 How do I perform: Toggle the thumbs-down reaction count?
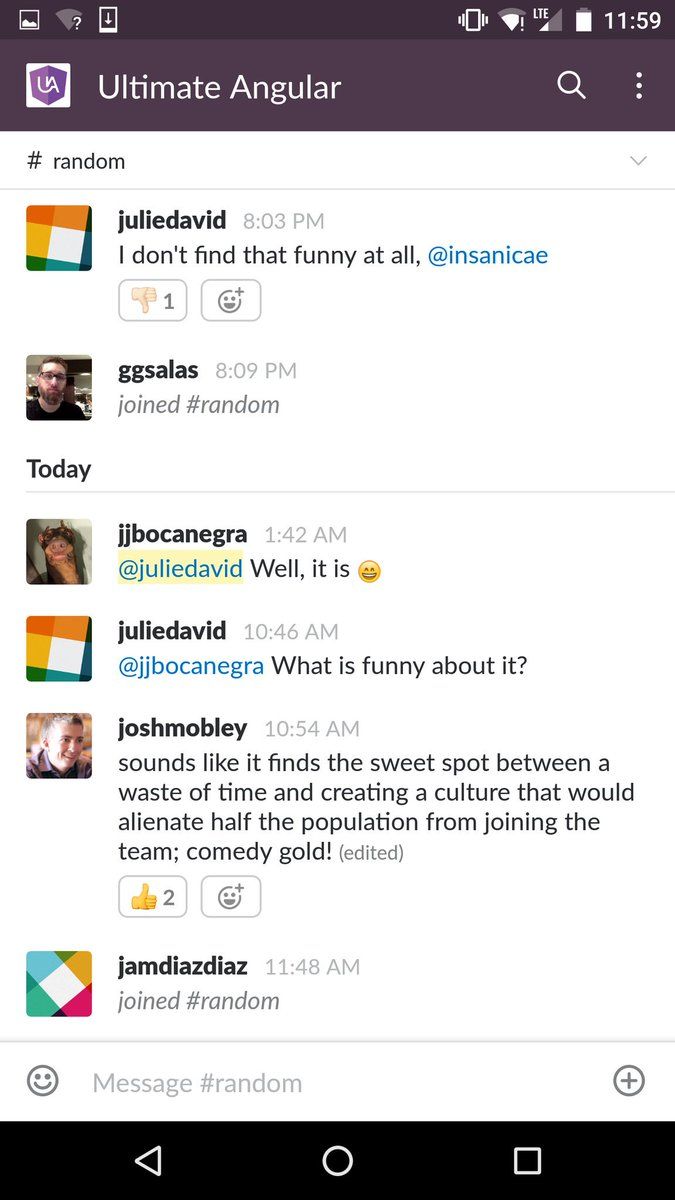click(x=153, y=300)
